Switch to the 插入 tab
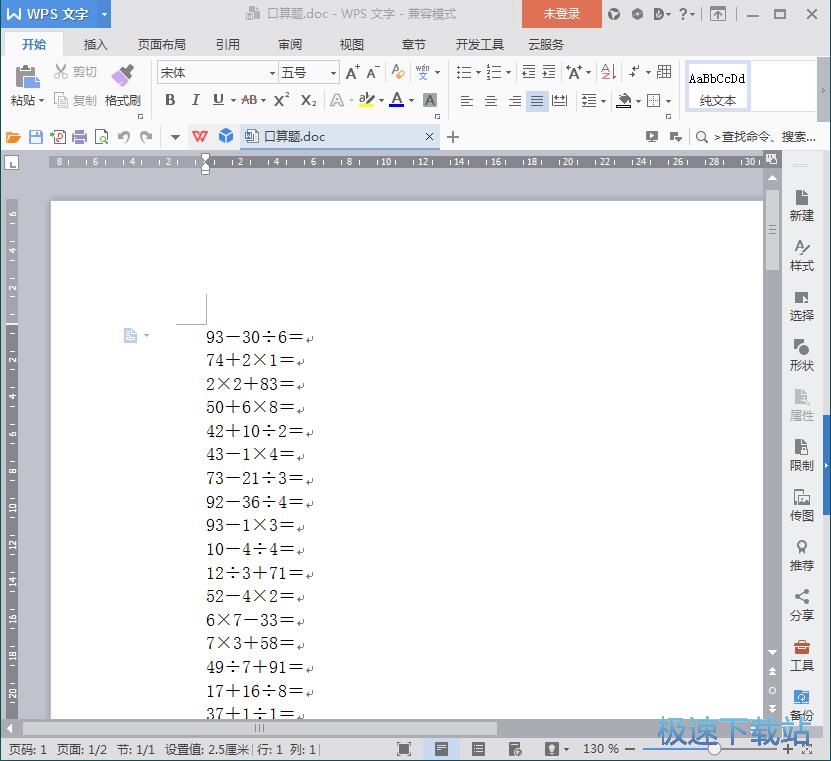The image size is (831, 761). (x=95, y=45)
